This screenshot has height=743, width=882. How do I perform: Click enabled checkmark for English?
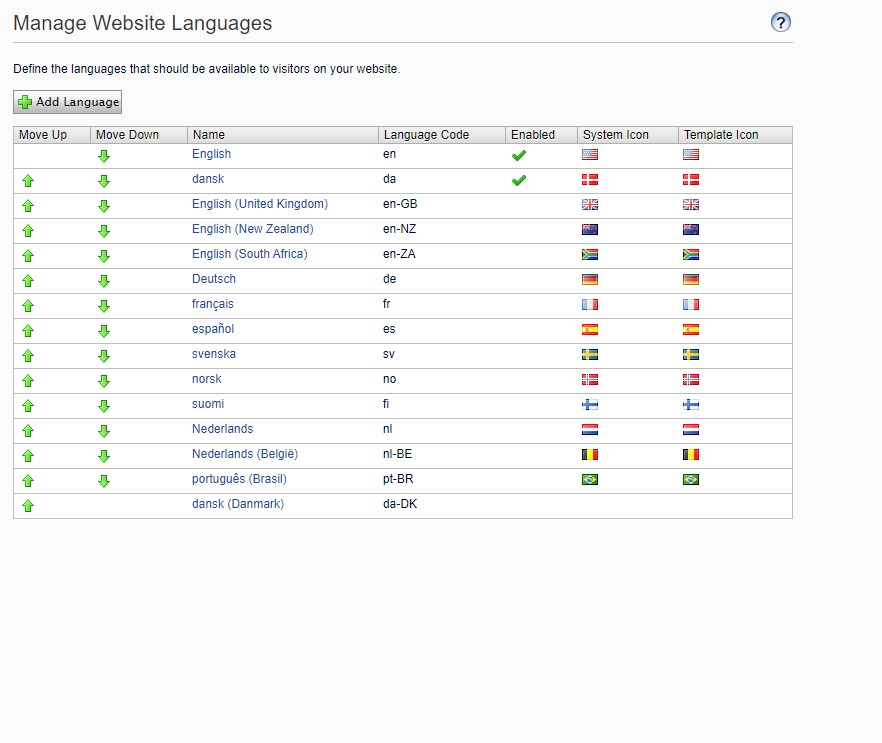[x=518, y=155]
